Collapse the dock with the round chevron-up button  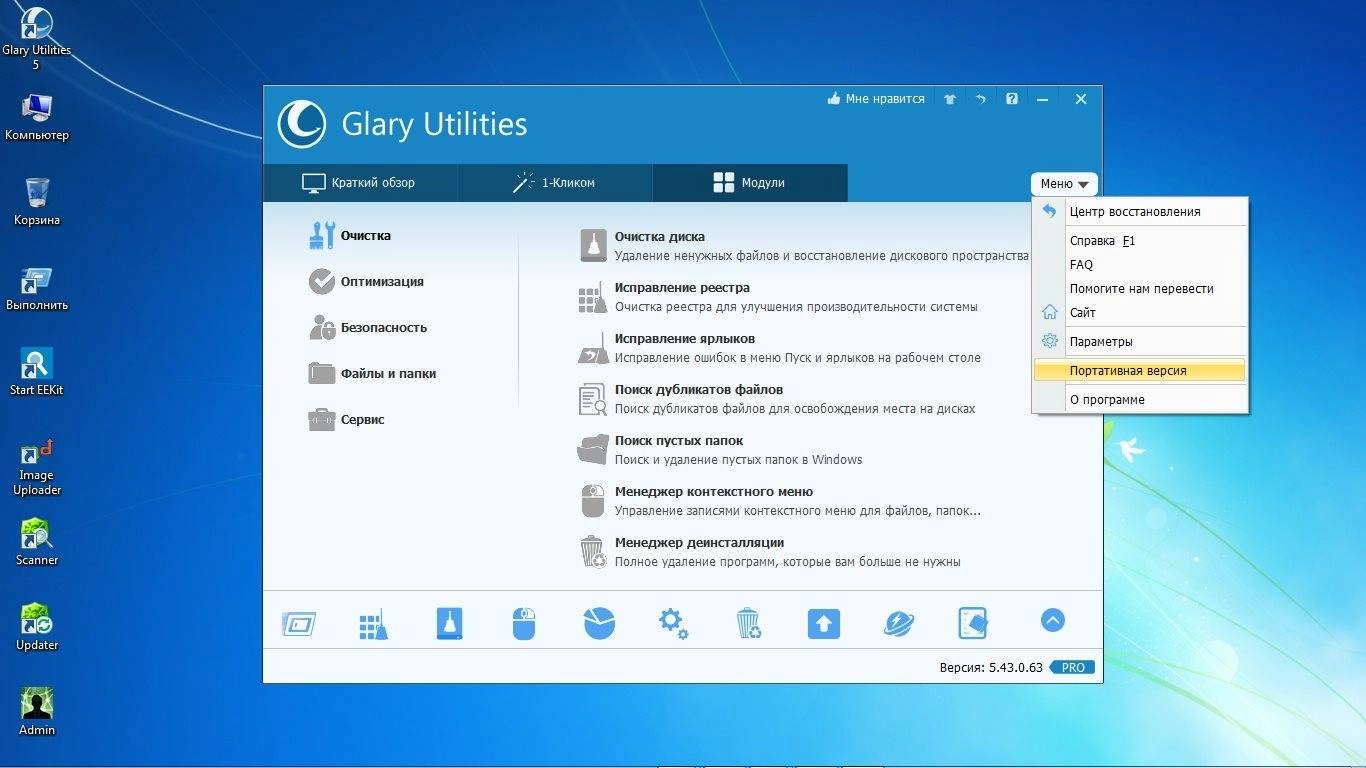click(1052, 620)
